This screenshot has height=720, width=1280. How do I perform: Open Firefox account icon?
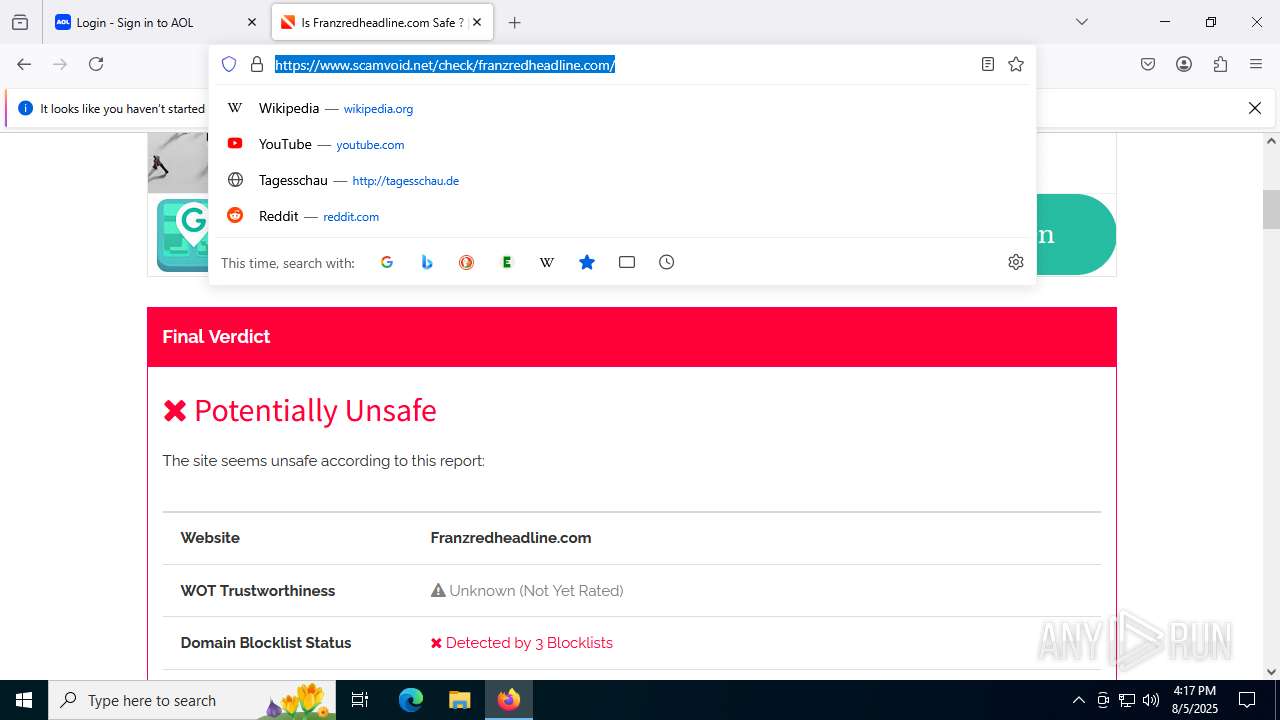1184,64
